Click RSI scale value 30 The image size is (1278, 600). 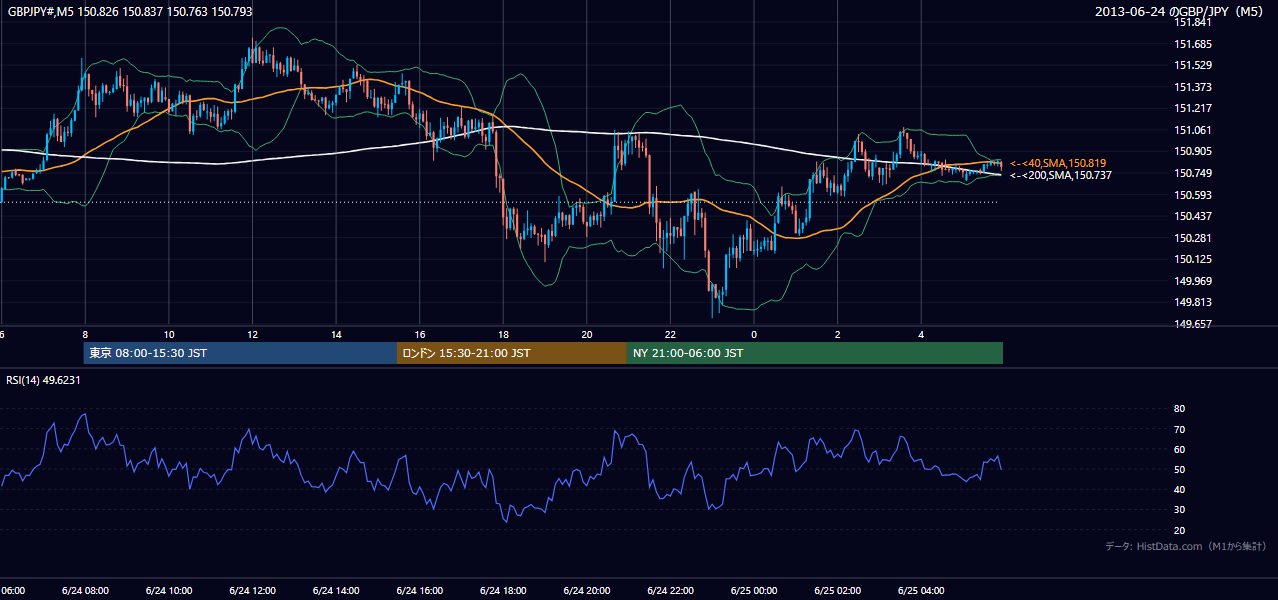(x=1180, y=510)
